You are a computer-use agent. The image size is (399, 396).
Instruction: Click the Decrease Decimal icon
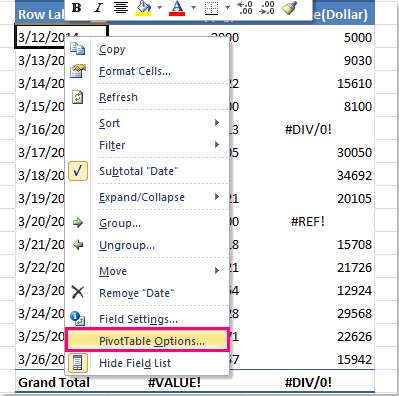pyautogui.click(x=267, y=8)
